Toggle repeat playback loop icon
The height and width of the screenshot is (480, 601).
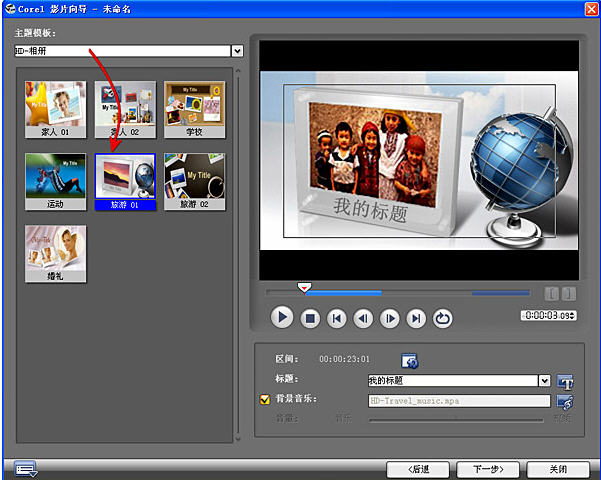point(442,318)
